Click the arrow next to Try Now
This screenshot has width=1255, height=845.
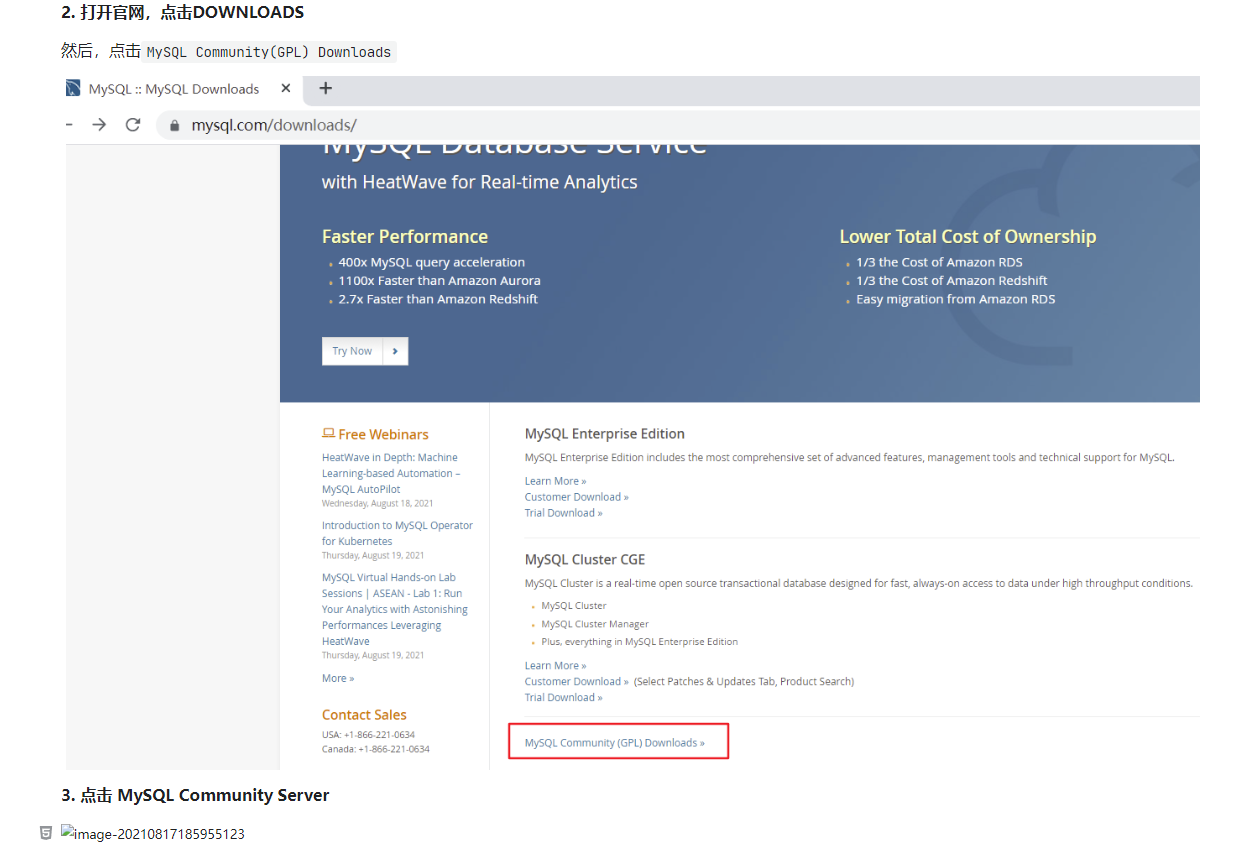click(x=396, y=351)
